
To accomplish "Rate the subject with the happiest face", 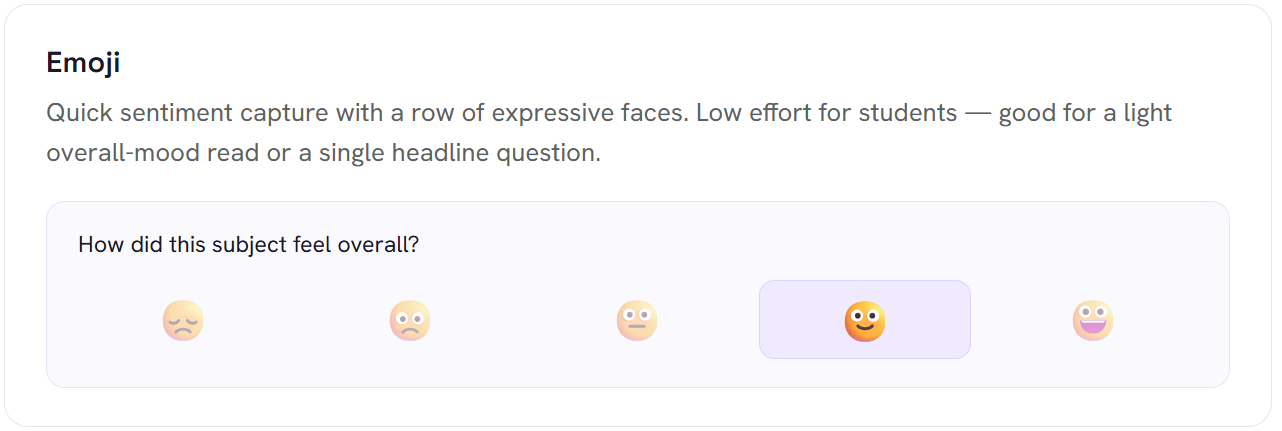I will tap(1093, 320).
